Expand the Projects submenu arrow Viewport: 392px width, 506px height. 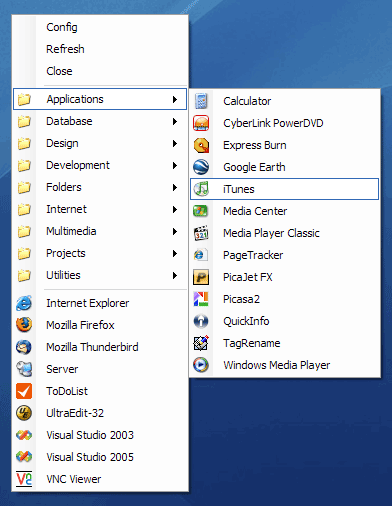175,253
